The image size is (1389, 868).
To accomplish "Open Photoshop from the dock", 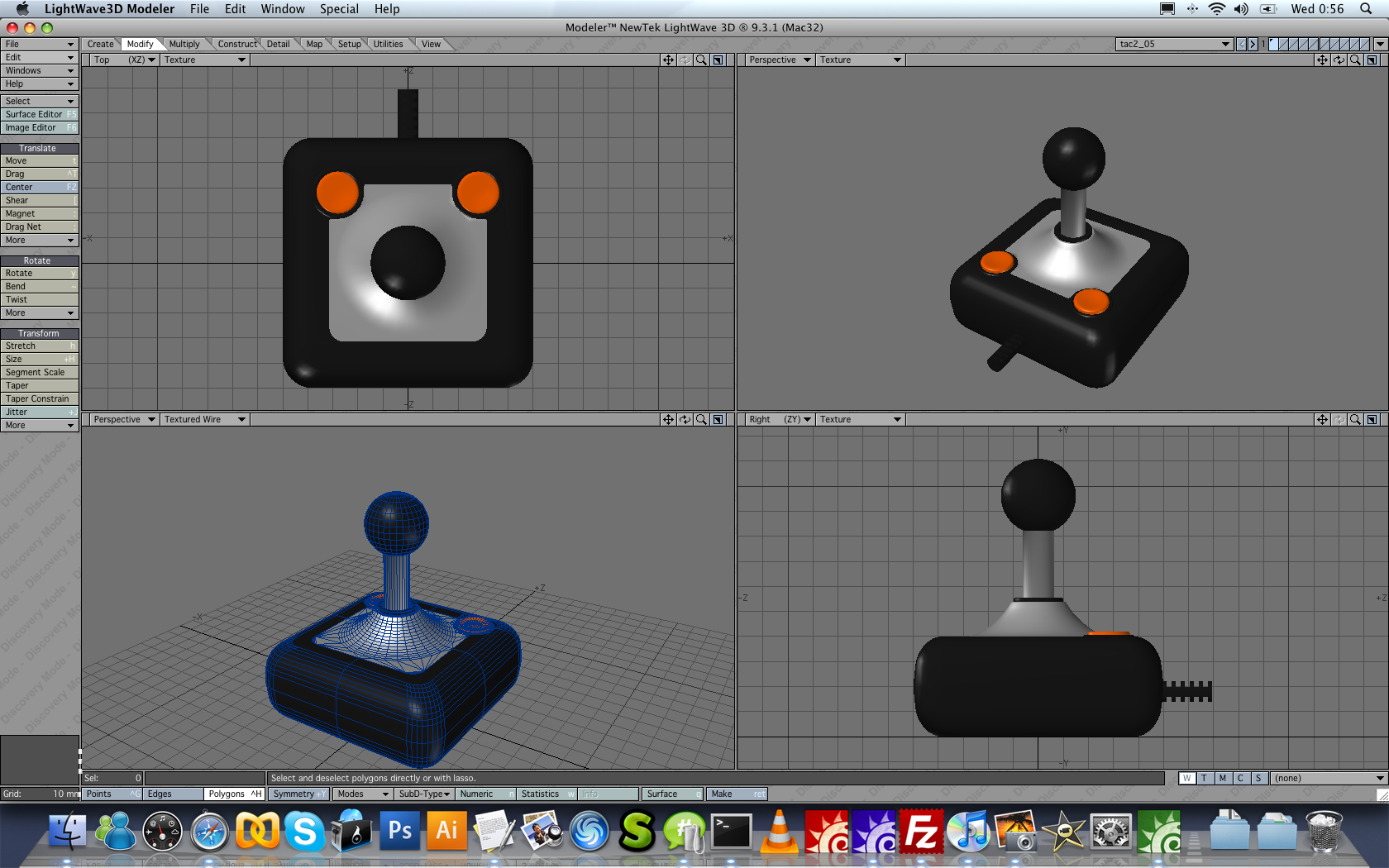I will point(399,831).
